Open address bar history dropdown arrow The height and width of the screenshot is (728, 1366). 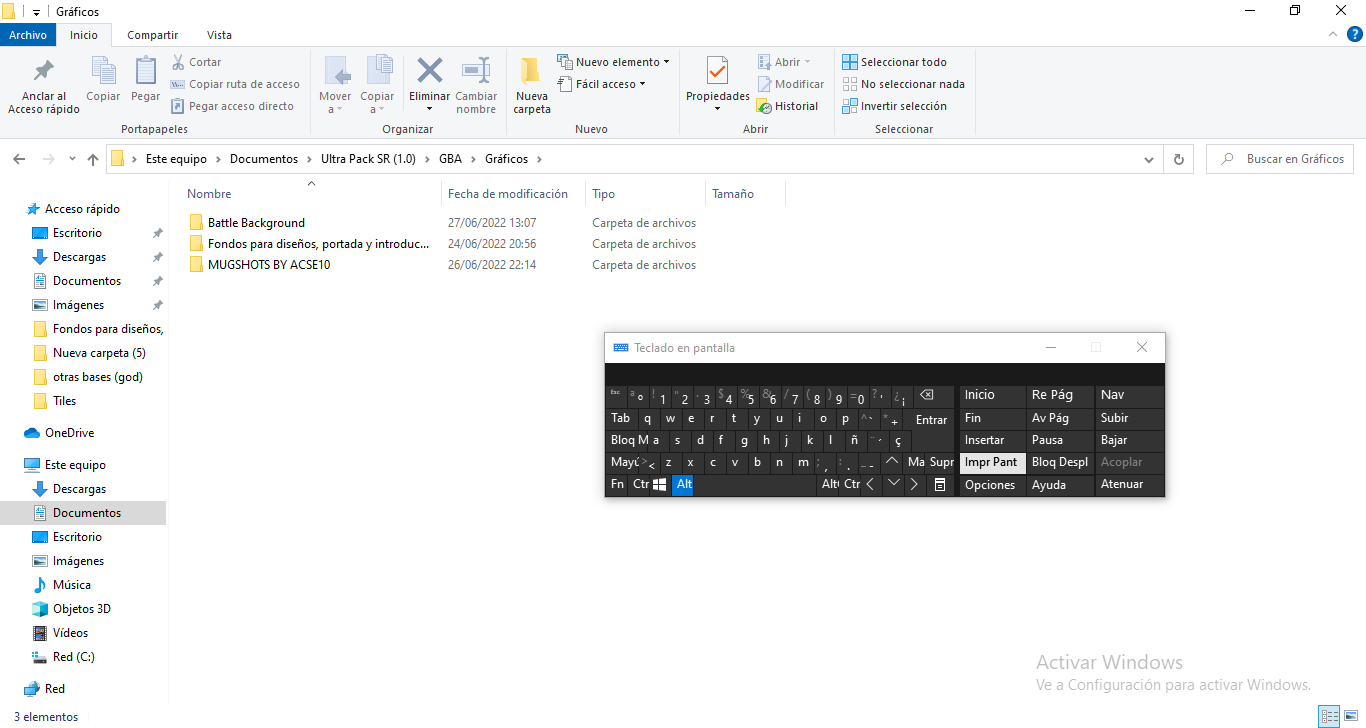(1148, 159)
